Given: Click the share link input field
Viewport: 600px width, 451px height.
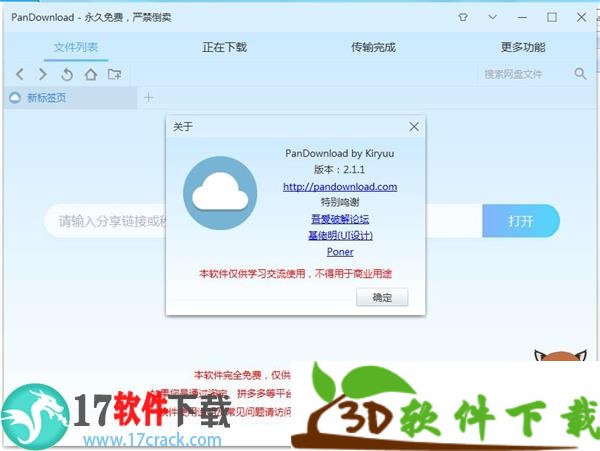Looking at the screenshot, I should [263, 221].
